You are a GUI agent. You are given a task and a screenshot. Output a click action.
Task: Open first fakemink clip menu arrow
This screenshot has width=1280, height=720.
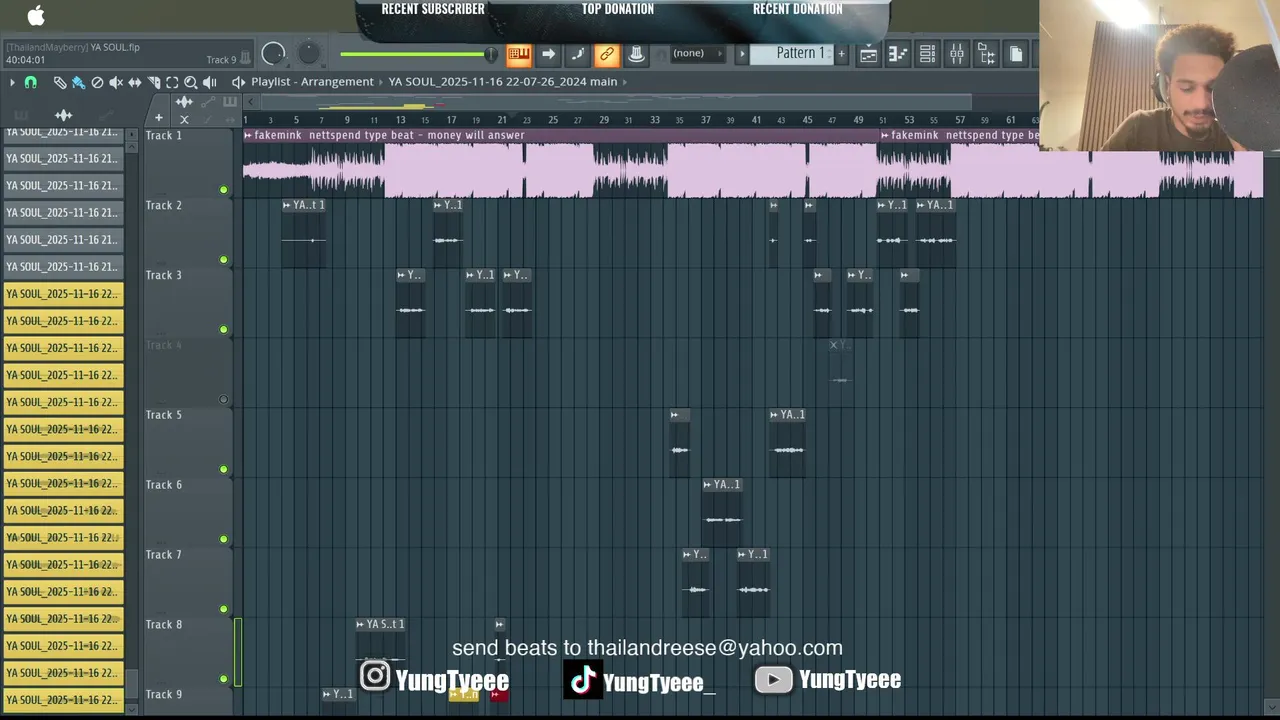[x=248, y=135]
